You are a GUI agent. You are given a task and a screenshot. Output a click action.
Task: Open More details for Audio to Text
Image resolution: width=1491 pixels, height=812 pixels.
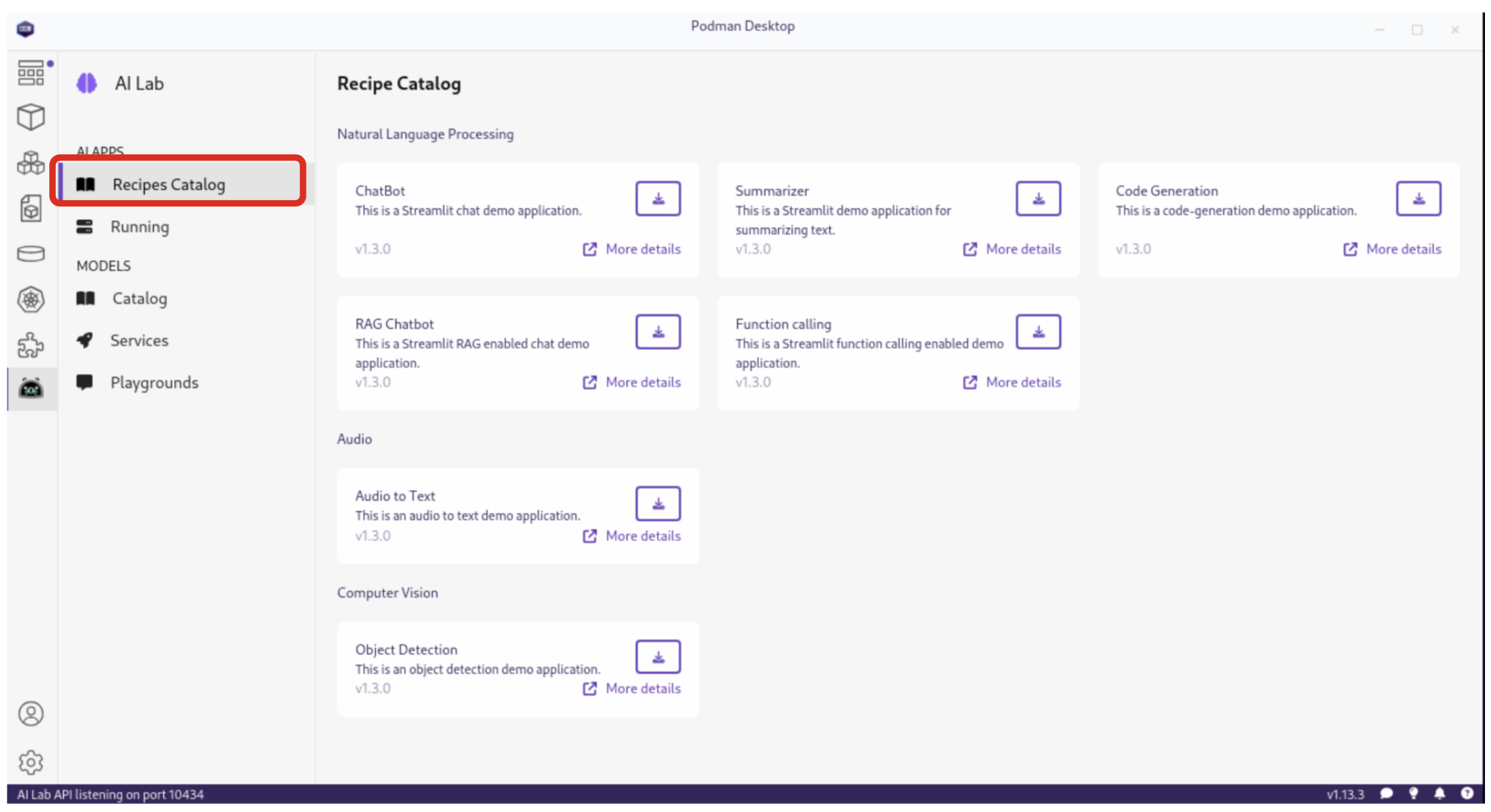click(x=632, y=536)
